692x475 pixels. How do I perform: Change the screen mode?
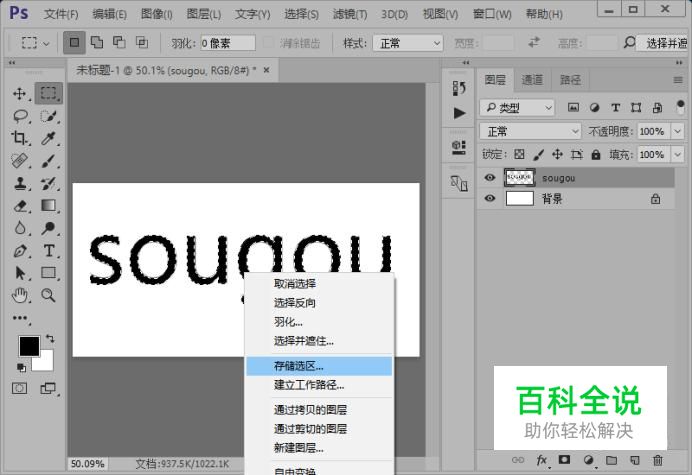pos(49,388)
